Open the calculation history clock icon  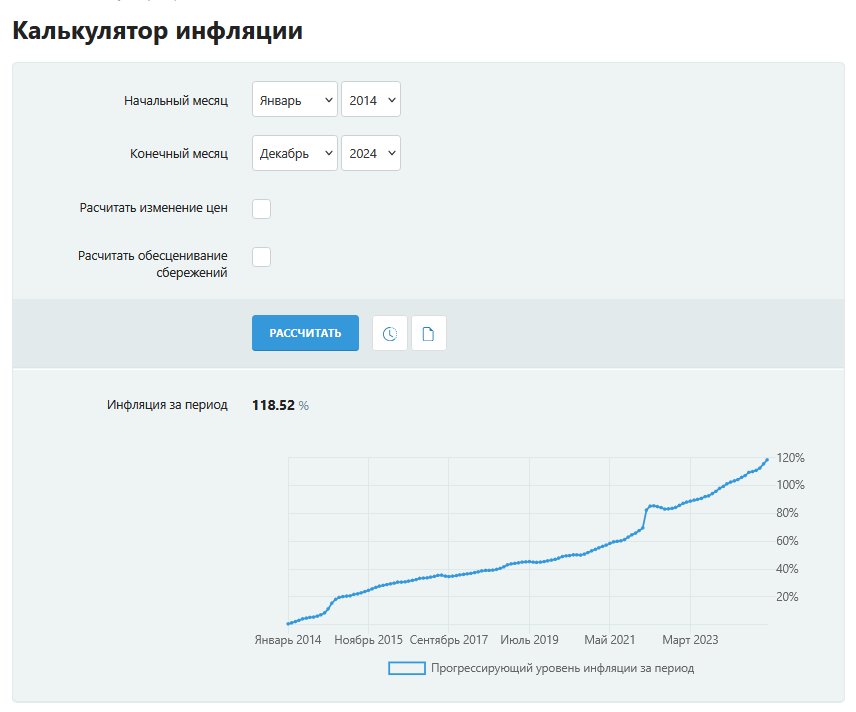(x=389, y=332)
